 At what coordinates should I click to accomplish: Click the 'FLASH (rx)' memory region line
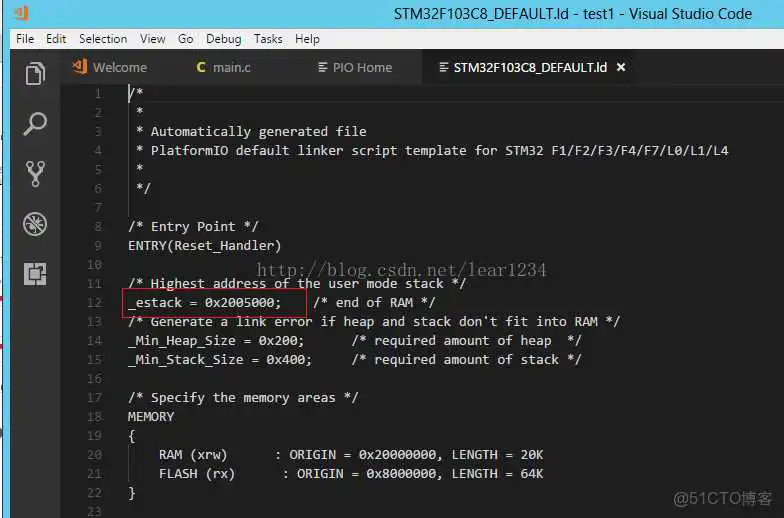point(351,474)
